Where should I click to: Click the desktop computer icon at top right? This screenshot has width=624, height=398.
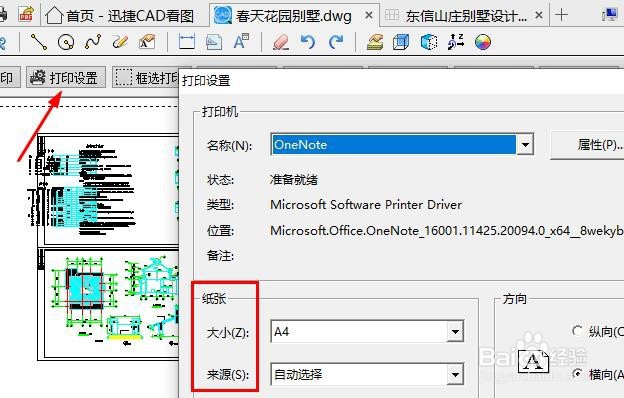[609, 15]
